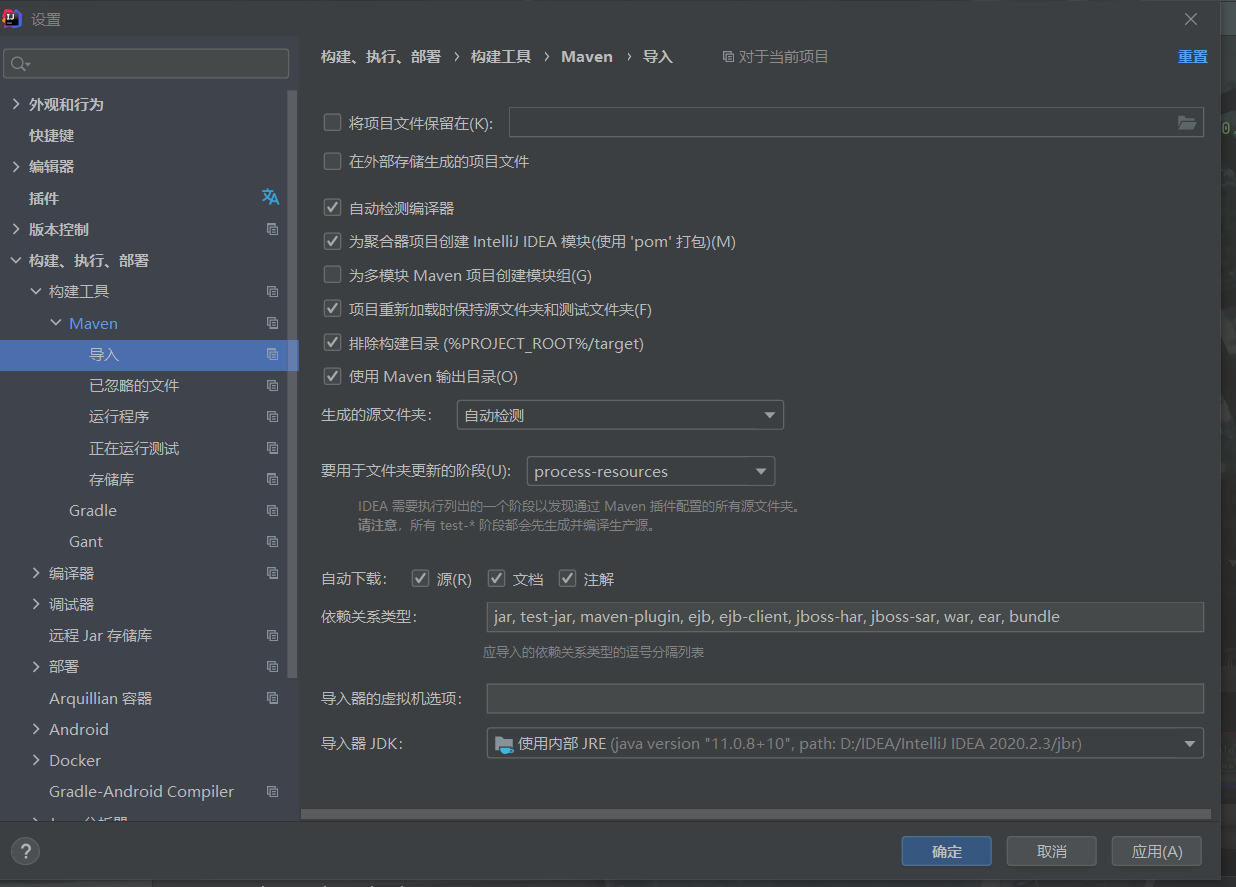Collapse the 构建工具 tree node
The width and height of the screenshot is (1236, 887).
pos(36,291)
